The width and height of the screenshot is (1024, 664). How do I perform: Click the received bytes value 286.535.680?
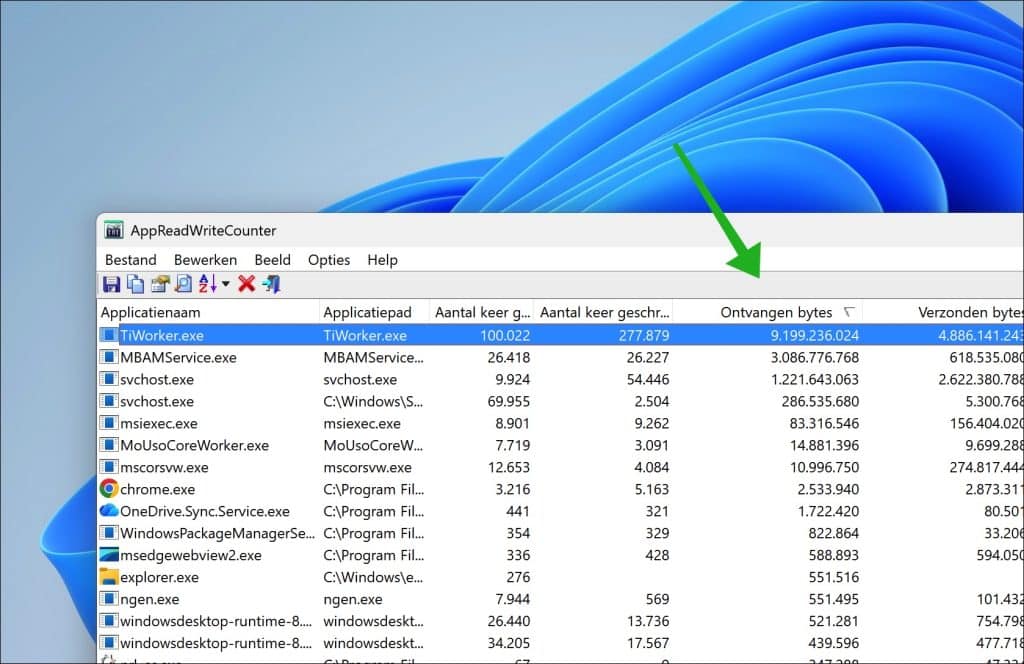[x=820, y=402]
